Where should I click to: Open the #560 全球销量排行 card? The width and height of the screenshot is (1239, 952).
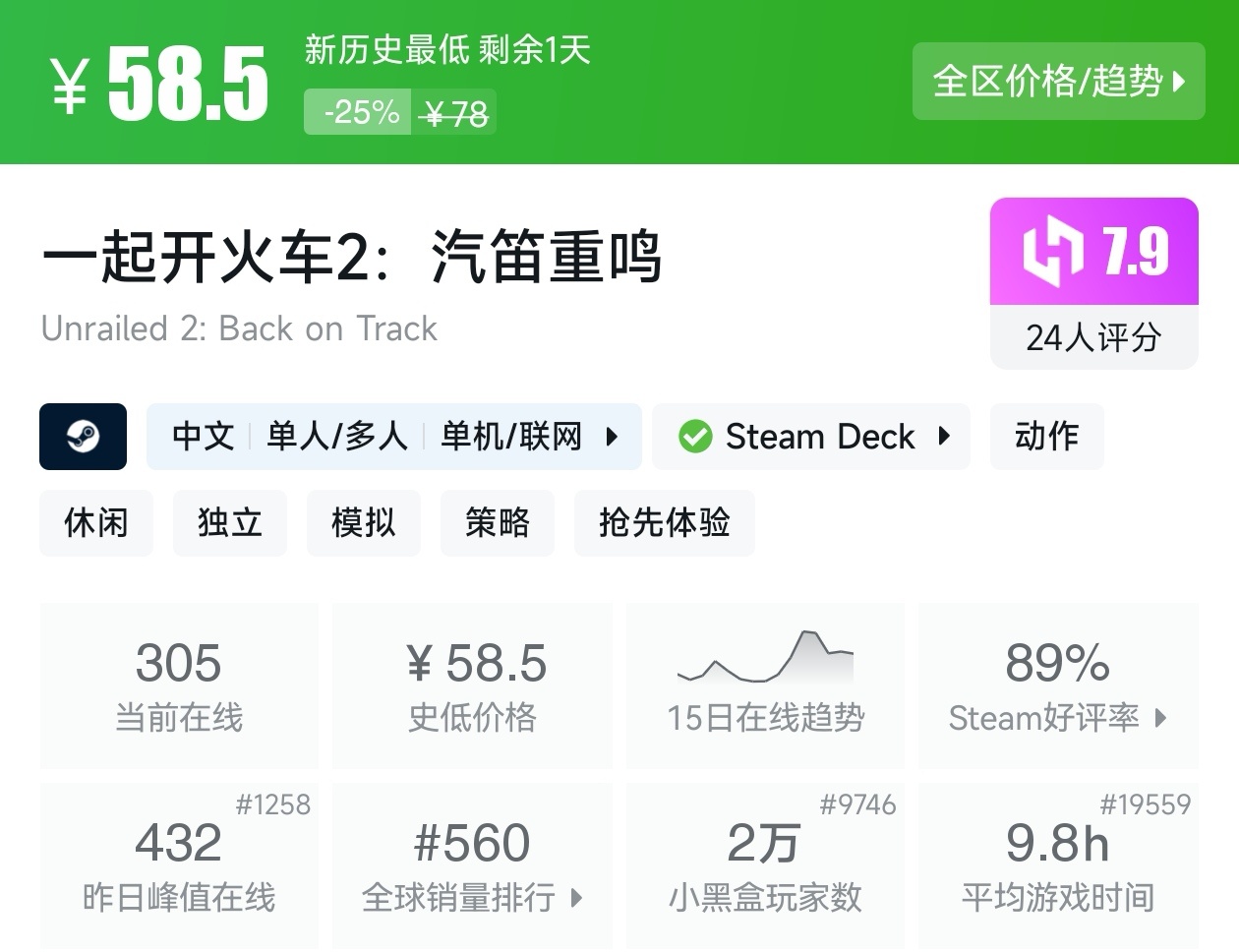[472, 865]
